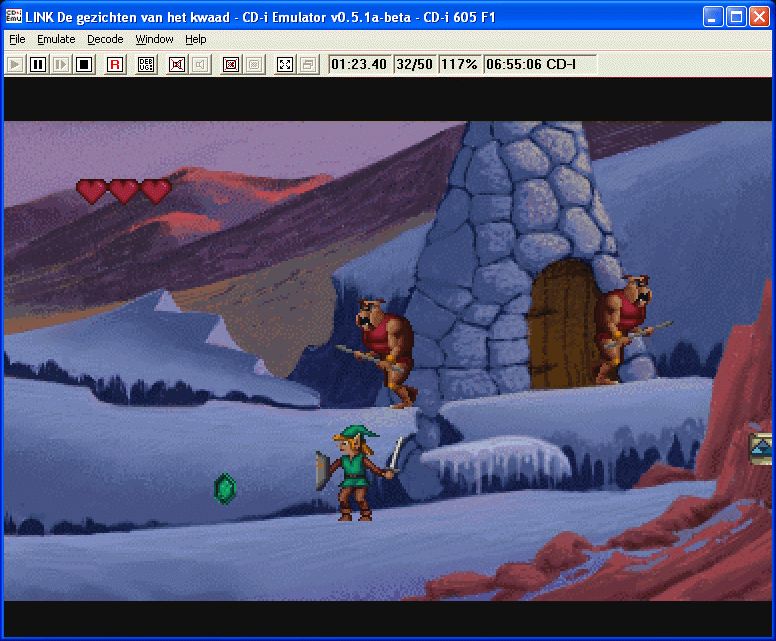This screenshot has width=776, height=641.
Task: Click the greyed-out frame step button
Action: [61, 64]
